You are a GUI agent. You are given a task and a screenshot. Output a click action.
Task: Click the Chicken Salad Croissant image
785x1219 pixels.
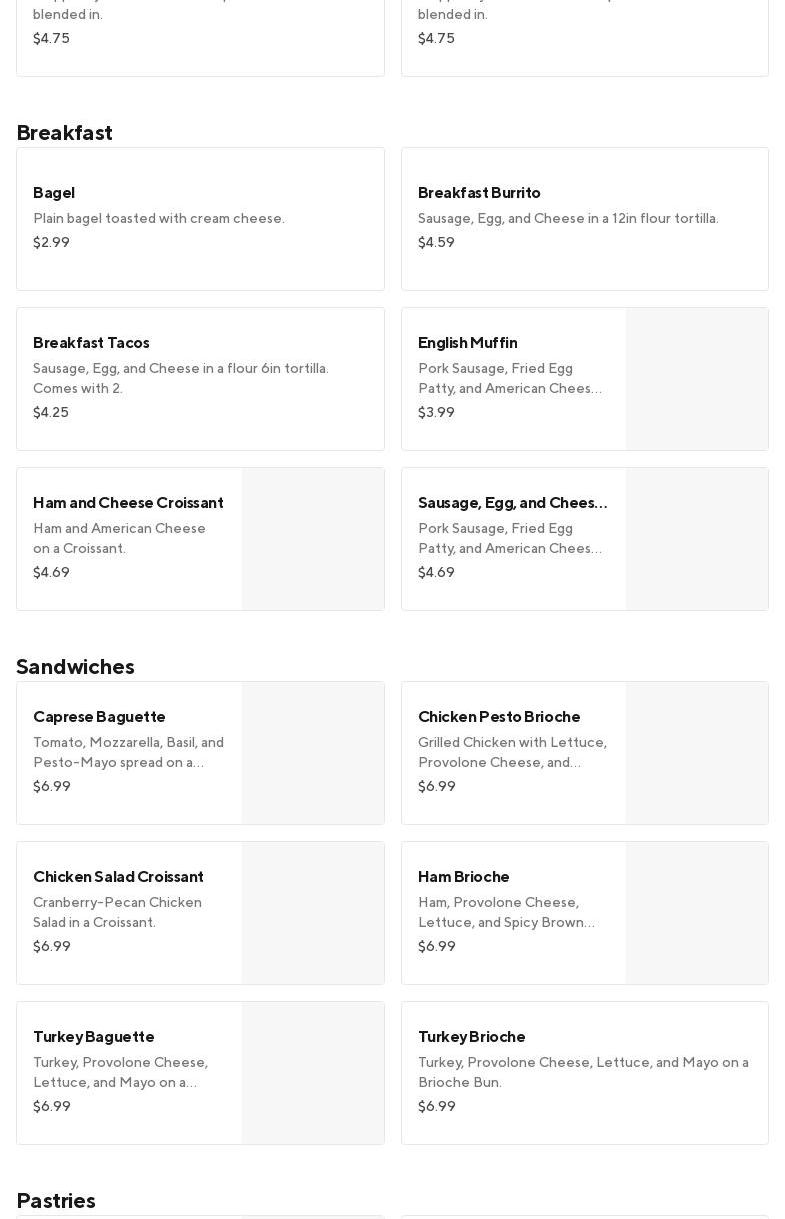pos(313,913)
